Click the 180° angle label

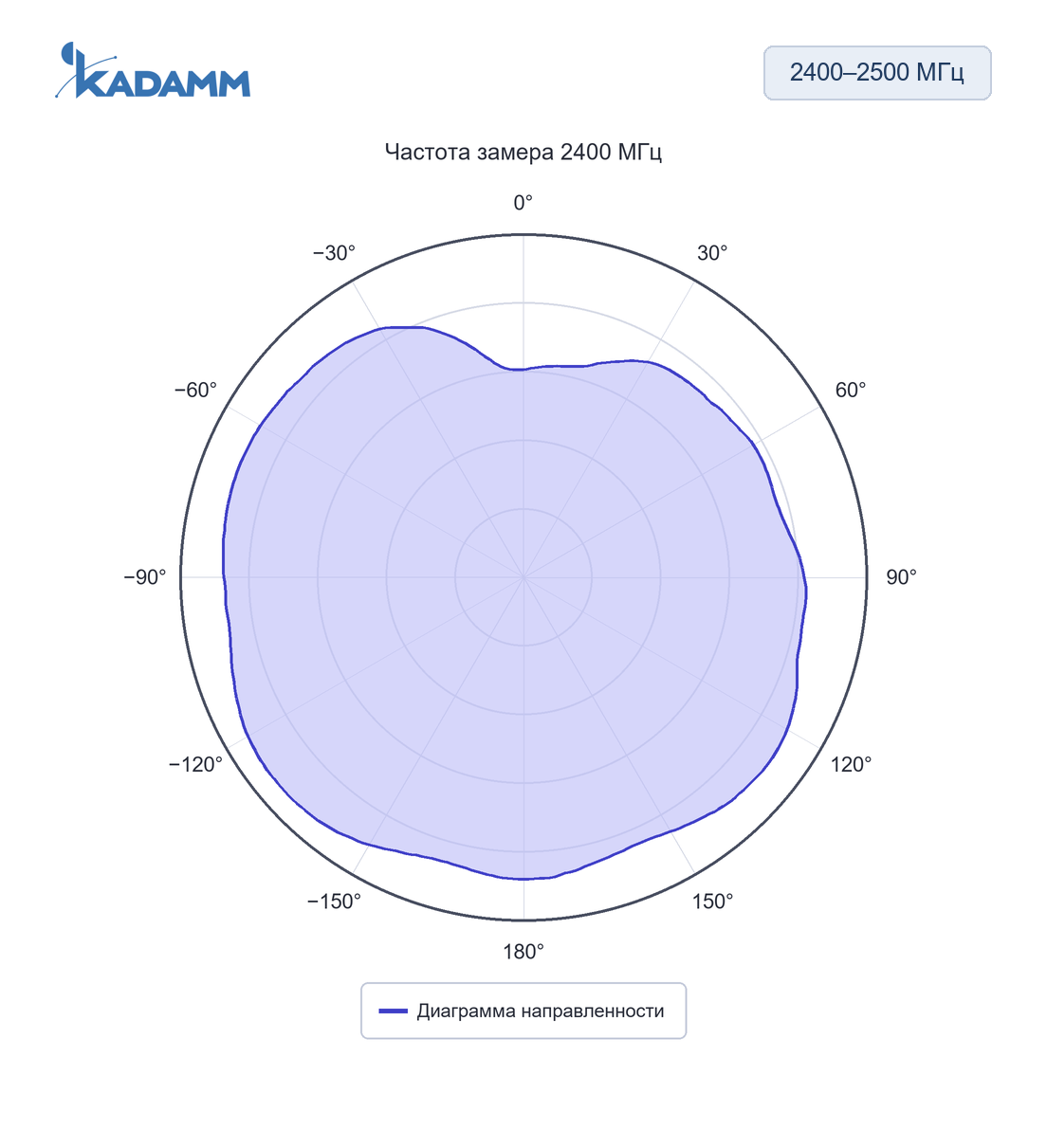click(x=523, y=952)
